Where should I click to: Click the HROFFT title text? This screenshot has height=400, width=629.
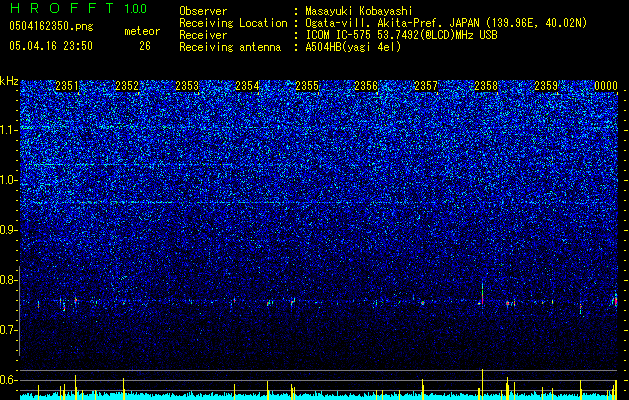[x=62, y=8]
